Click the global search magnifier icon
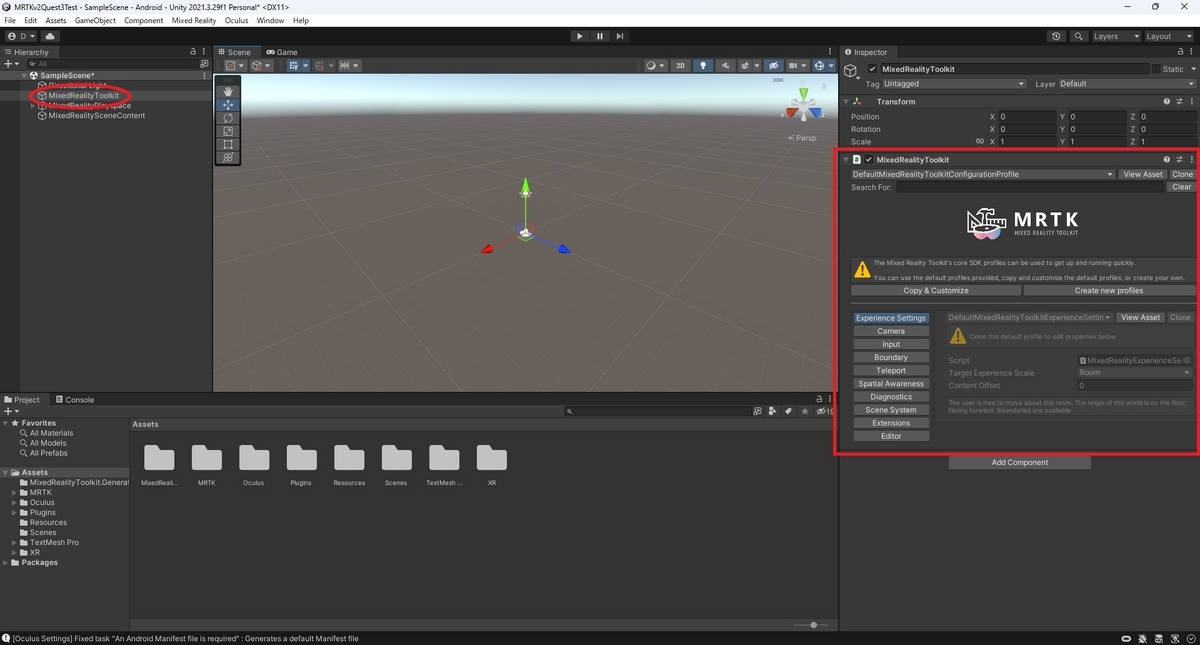 [1079, 36]
